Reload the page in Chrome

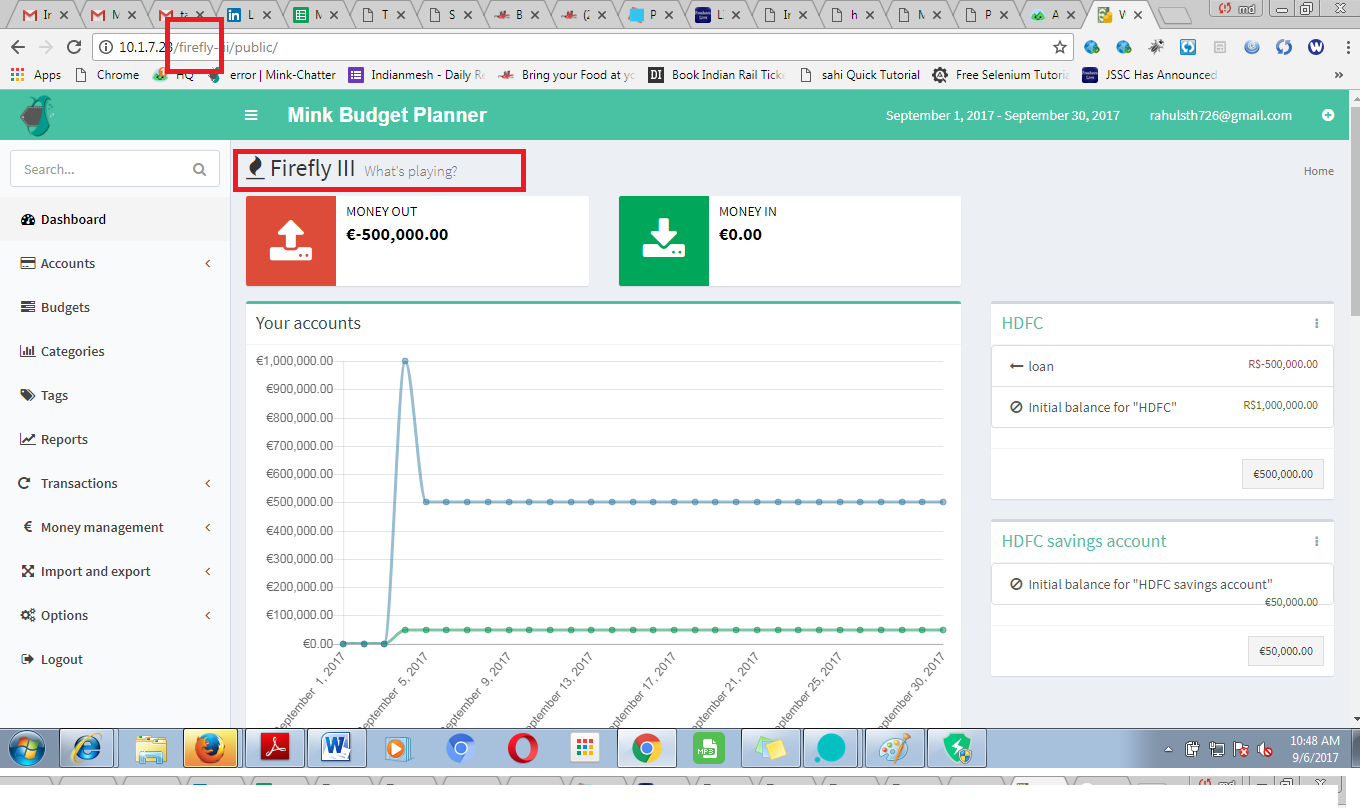tap(73, 47)
